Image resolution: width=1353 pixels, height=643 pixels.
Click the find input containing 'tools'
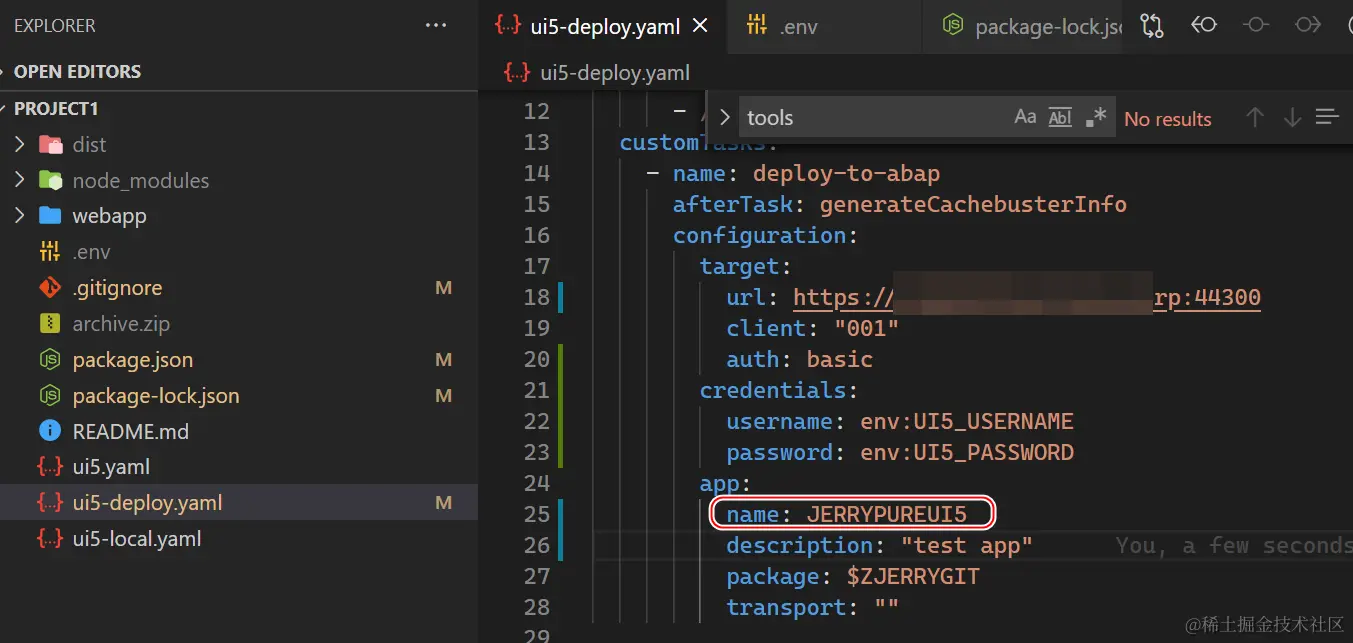[x=875, y=117]
